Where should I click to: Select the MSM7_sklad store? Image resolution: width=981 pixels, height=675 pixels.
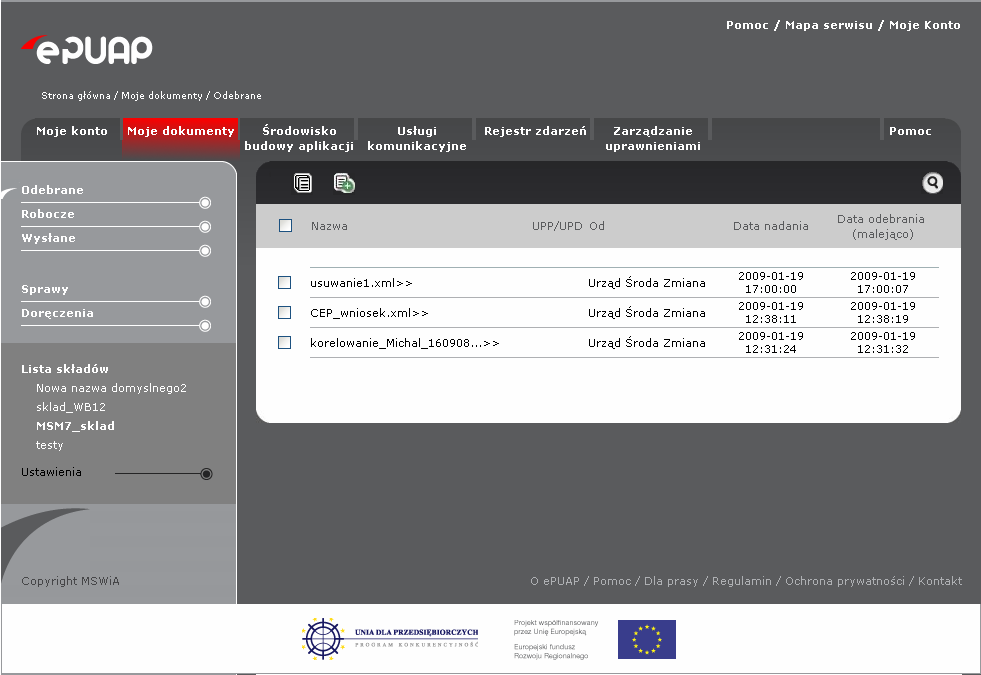pyautogui.click(x=75, y=426)
